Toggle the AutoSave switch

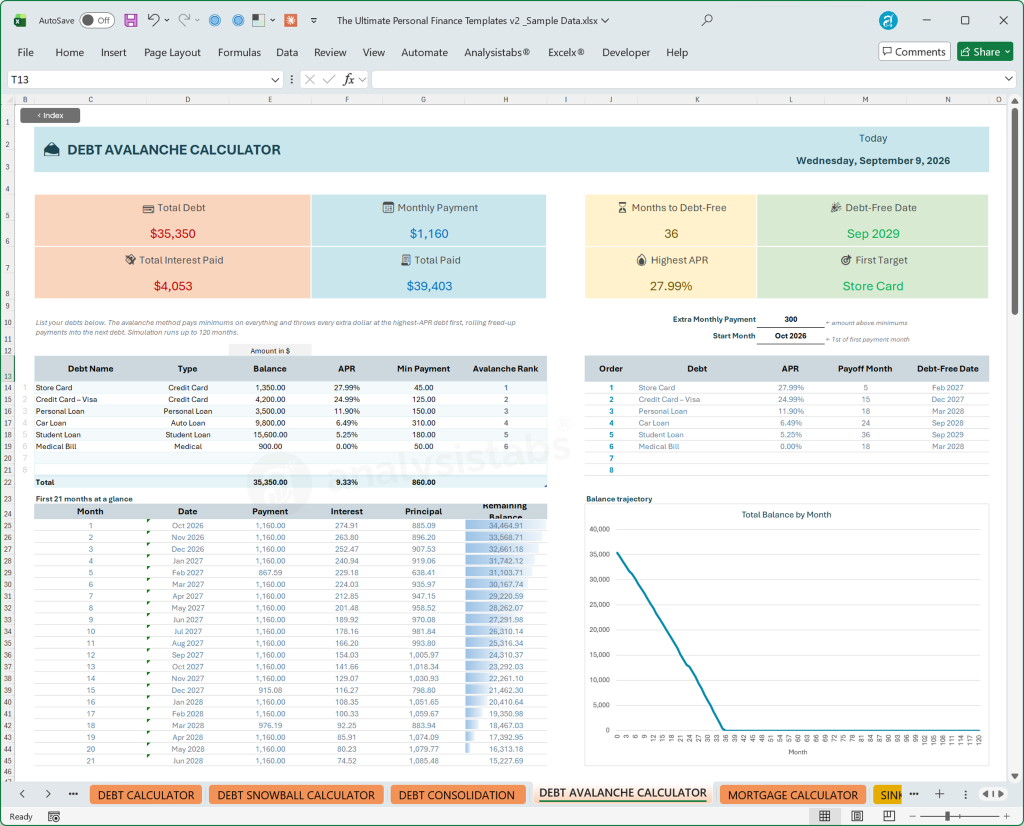97,20
